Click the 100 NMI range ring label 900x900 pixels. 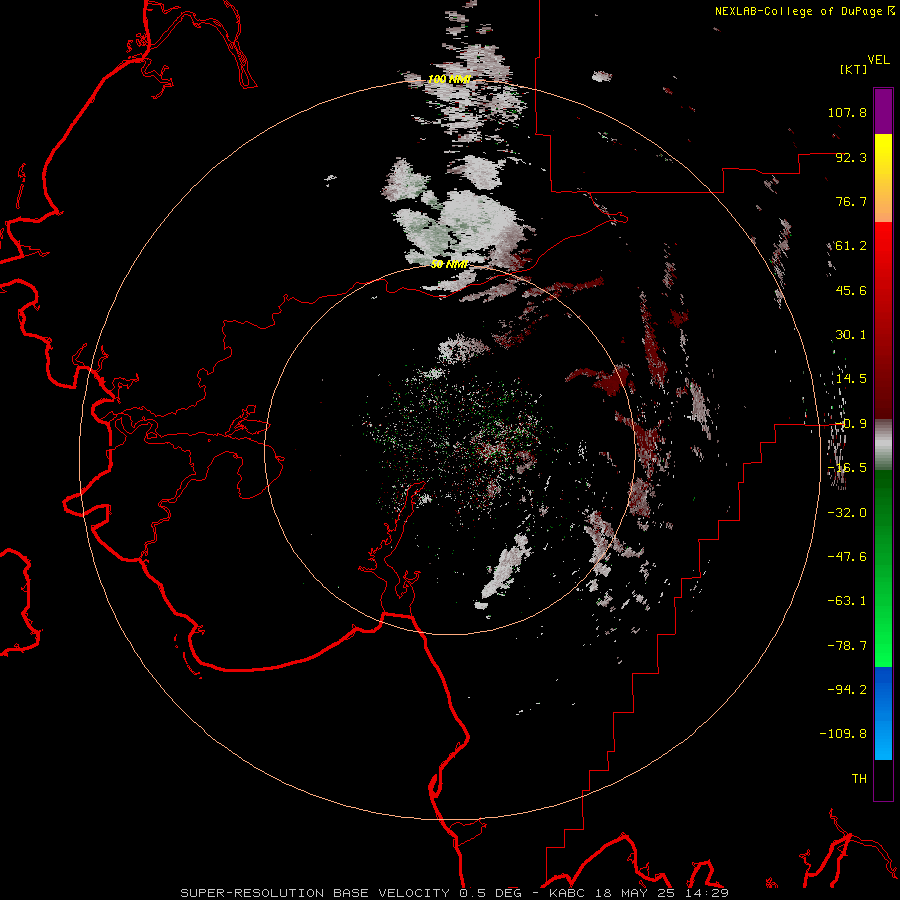[449, 79]
